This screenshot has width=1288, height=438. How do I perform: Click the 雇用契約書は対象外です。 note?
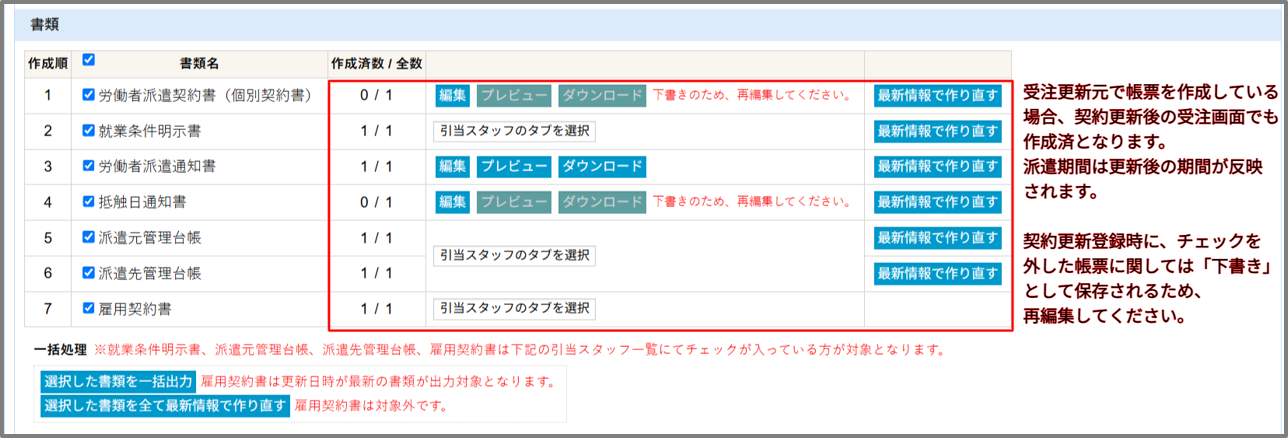coord(370,406)
